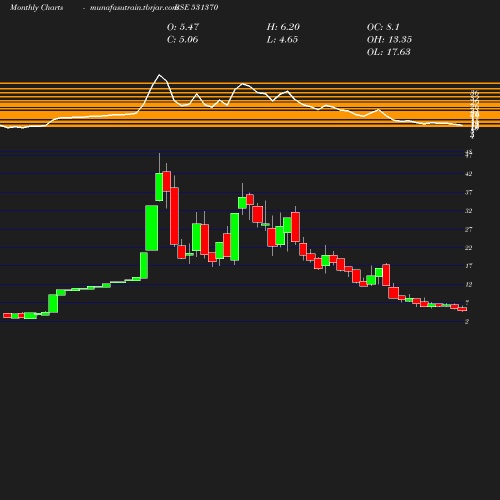Click the highest peak of the white indicator line

pos(159,75)
